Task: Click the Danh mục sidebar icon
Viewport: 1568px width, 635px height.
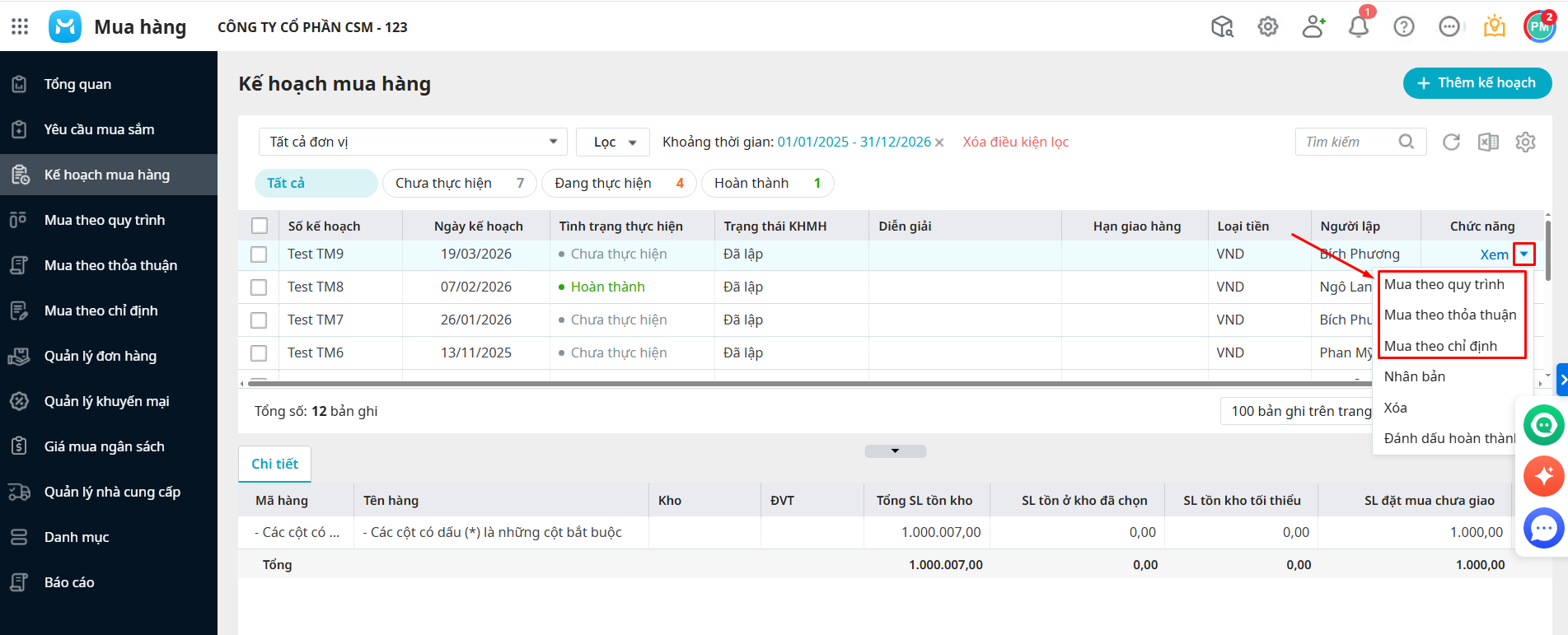Action: click(x=19, y=537)
